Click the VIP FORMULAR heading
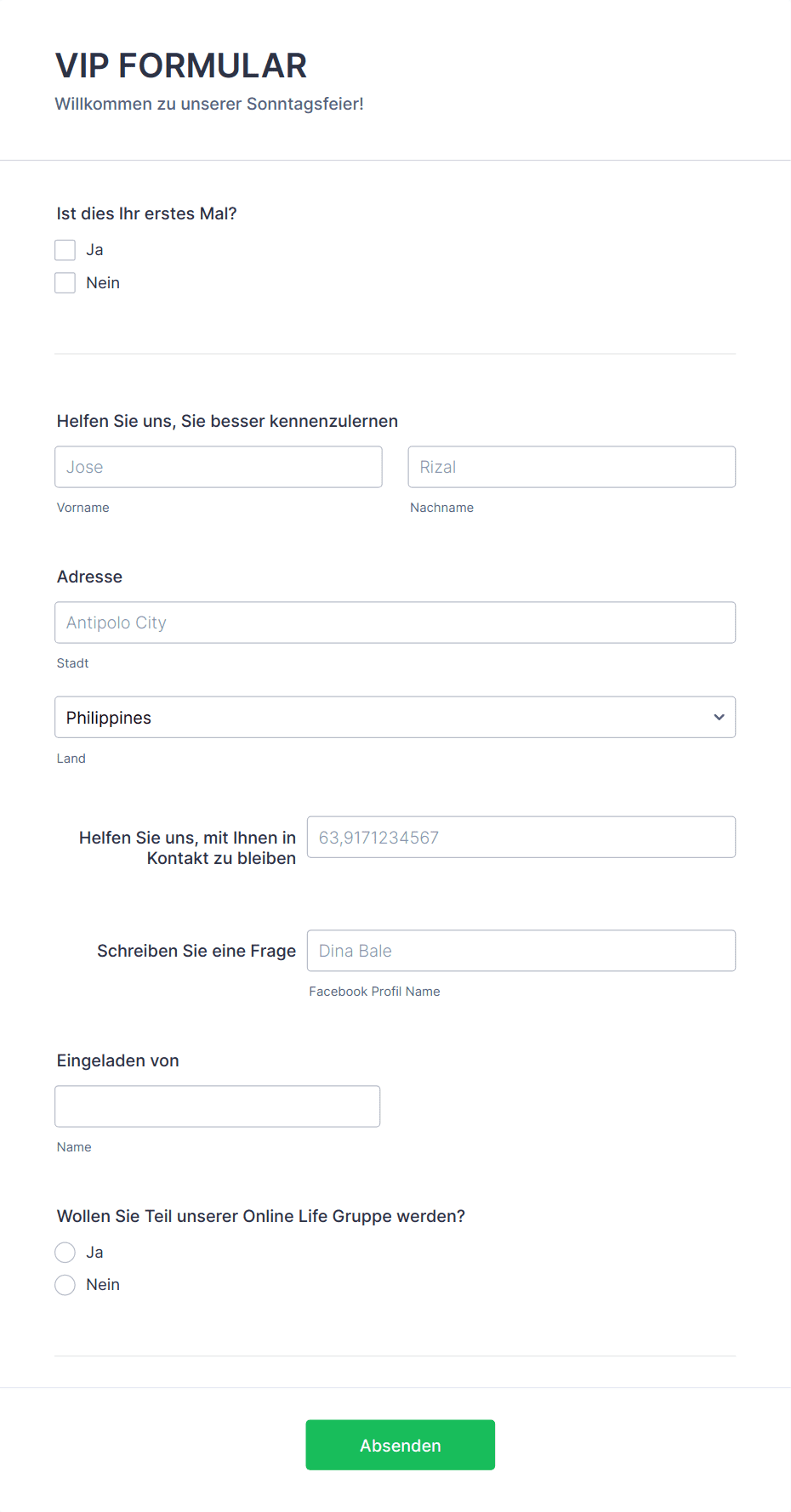This screenshot has height=1512, width=791. point(181,65)
